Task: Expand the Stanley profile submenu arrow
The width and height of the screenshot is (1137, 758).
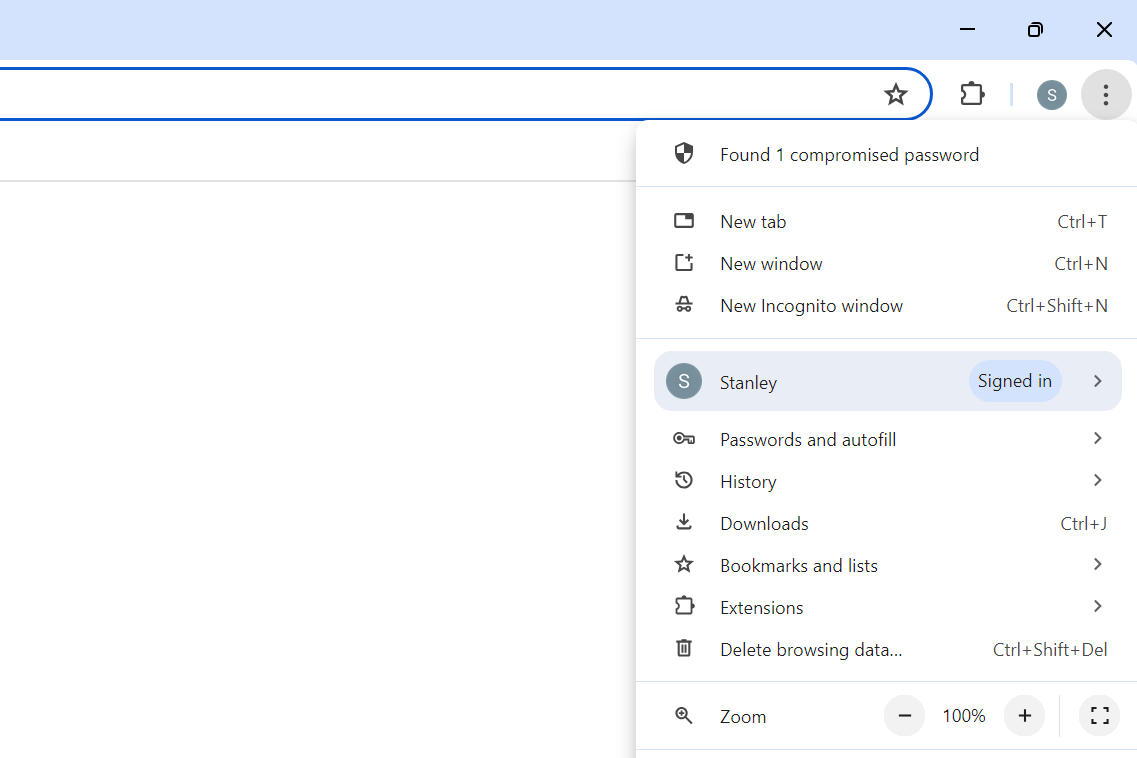Action: click(1097, 381)
